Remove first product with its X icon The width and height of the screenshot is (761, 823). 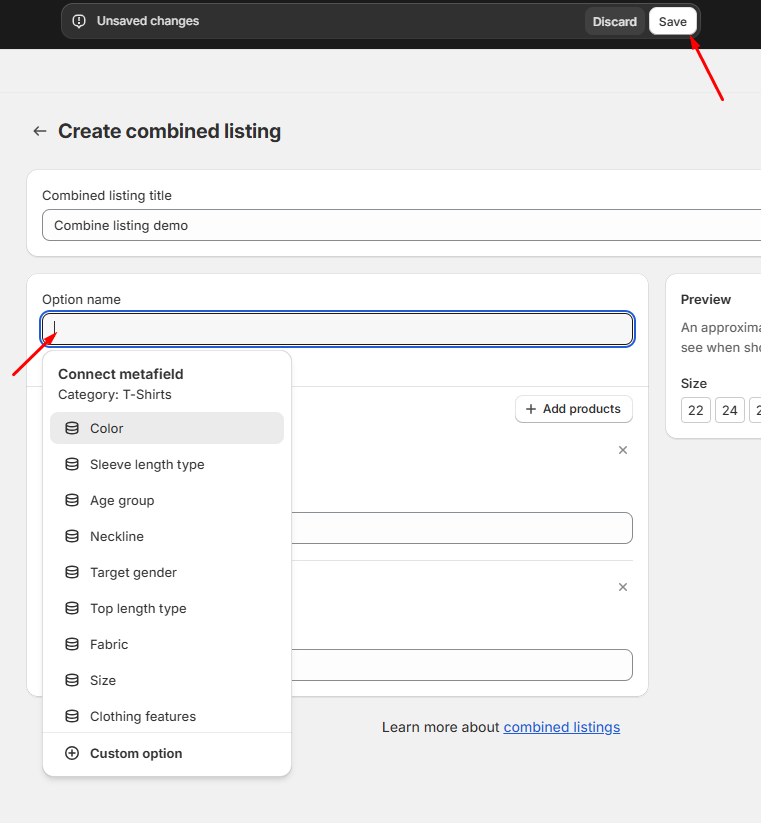coord(623,451)
